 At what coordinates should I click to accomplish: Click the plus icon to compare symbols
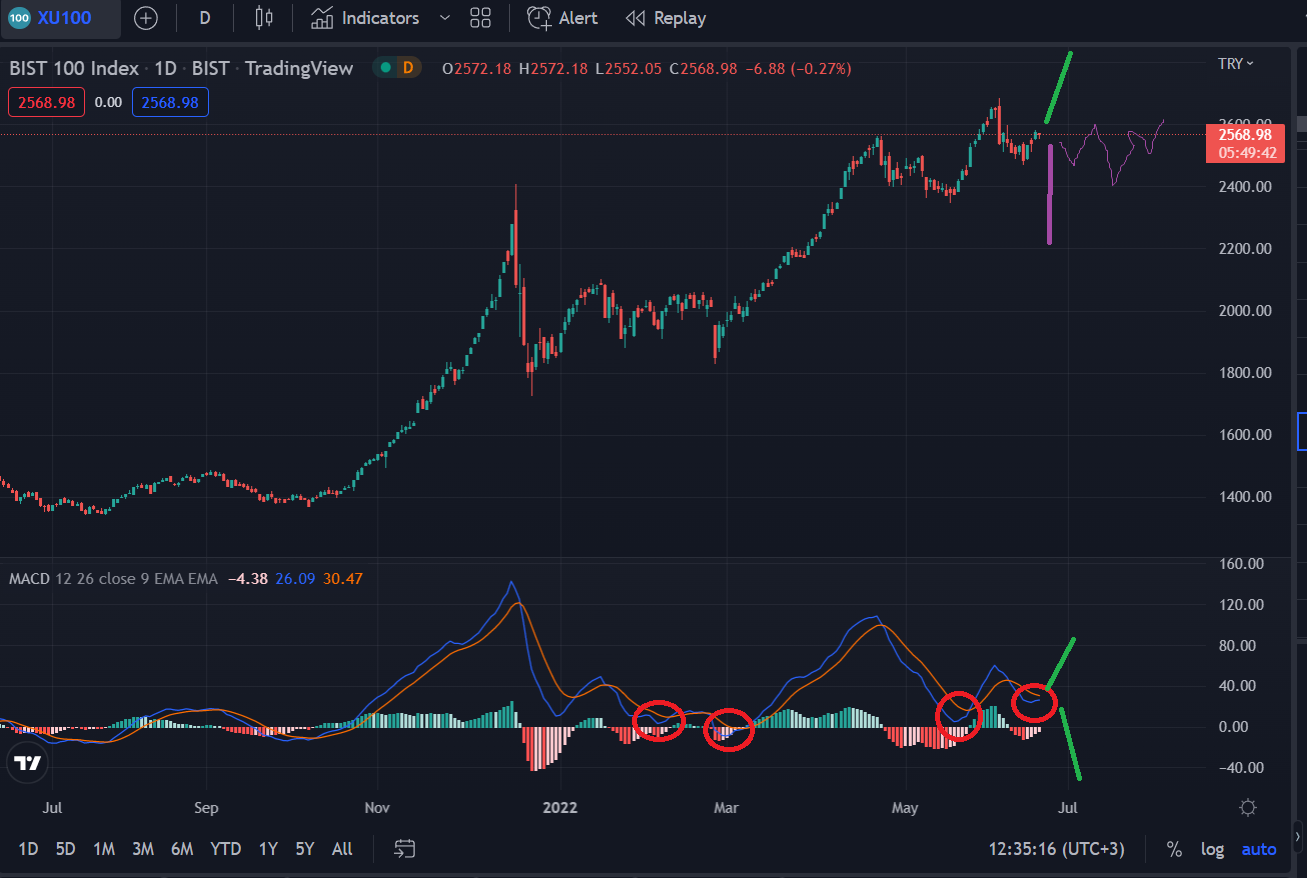point(146,18)
